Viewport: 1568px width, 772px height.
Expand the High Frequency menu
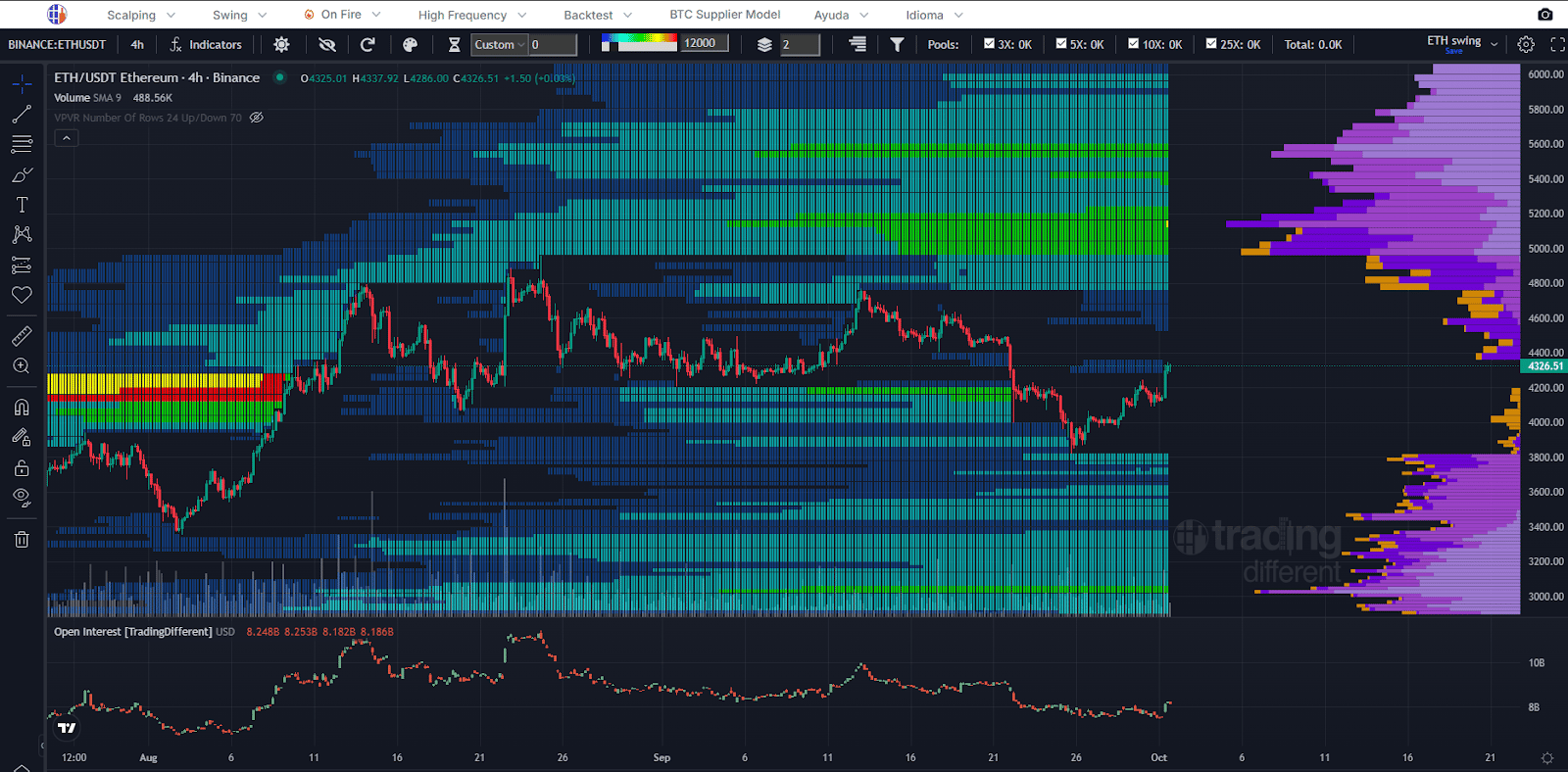click(472, 15)
